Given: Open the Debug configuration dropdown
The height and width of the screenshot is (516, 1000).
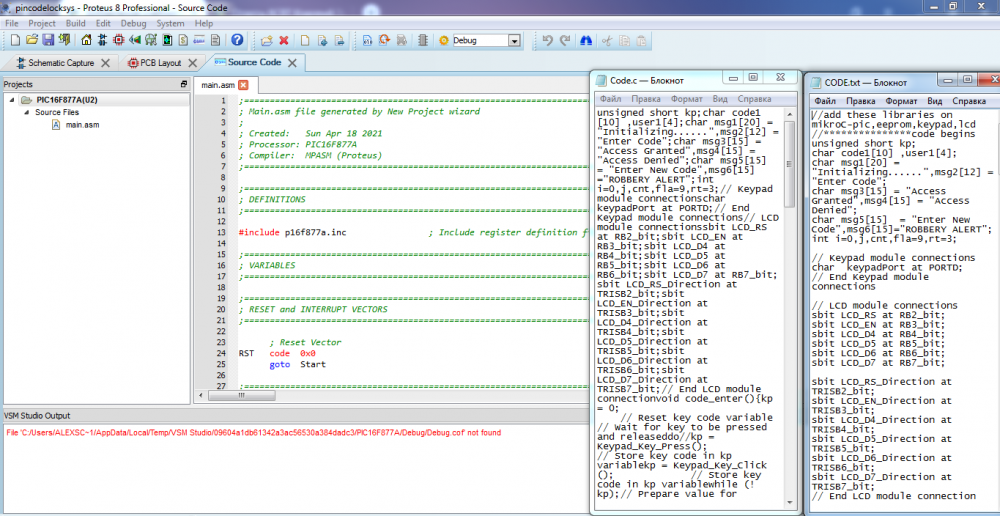Looking at the screenshot, I should (x=514, y=41).
